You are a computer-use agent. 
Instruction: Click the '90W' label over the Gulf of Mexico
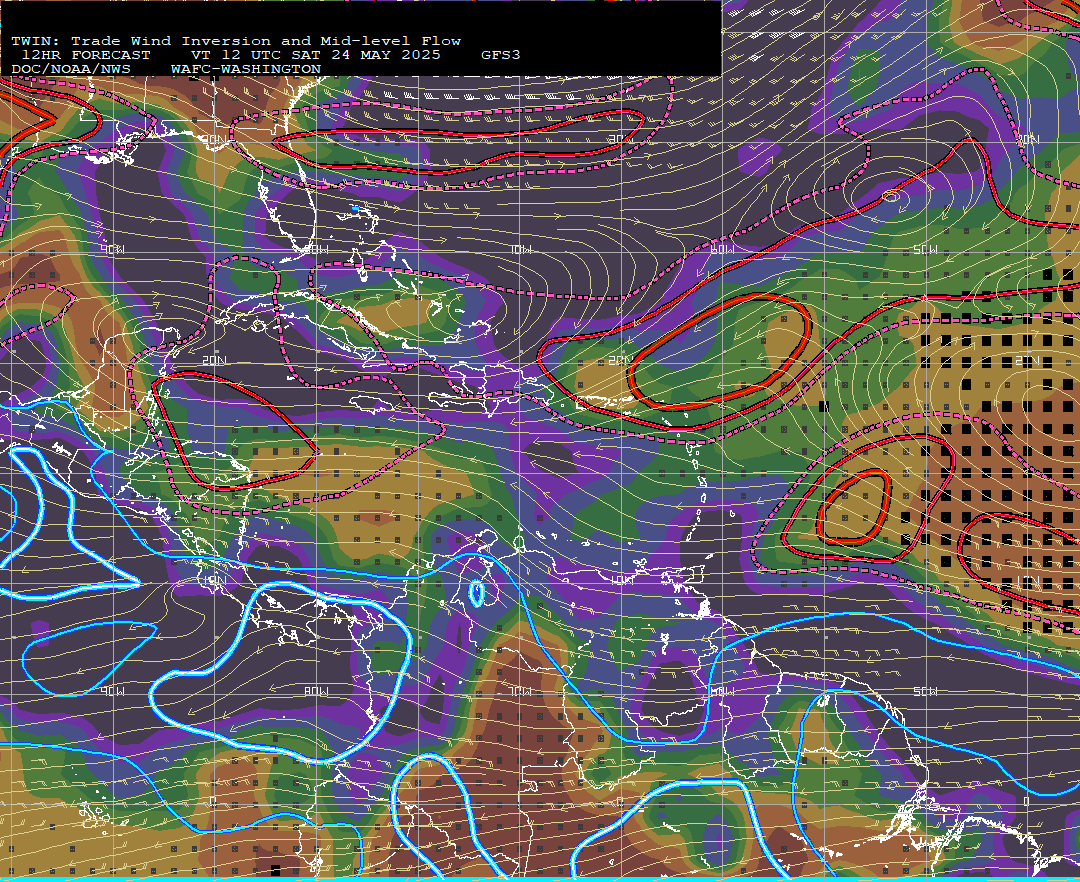pos(112,249)
